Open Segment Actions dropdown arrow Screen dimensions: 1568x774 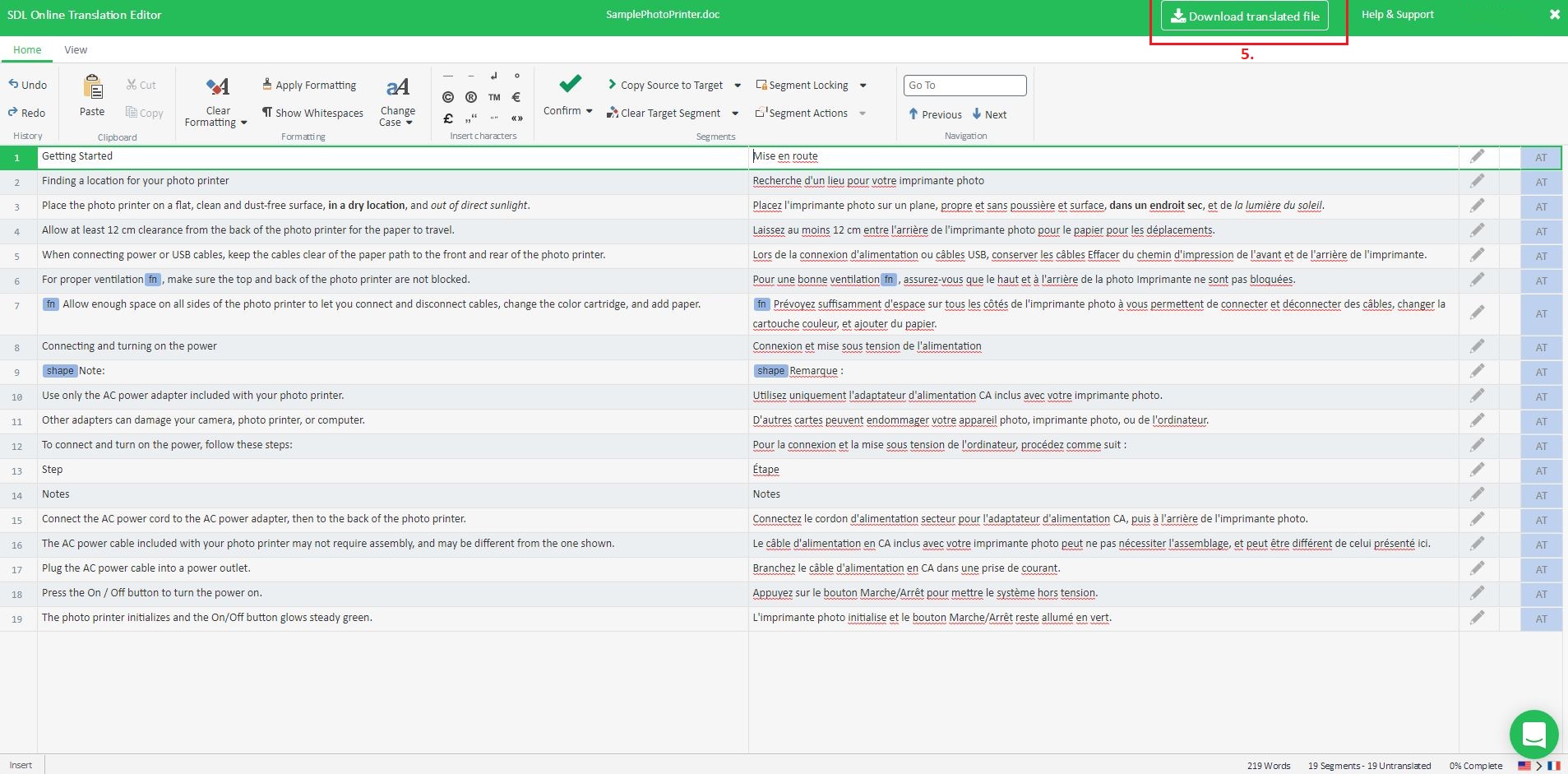click(863, 114)
